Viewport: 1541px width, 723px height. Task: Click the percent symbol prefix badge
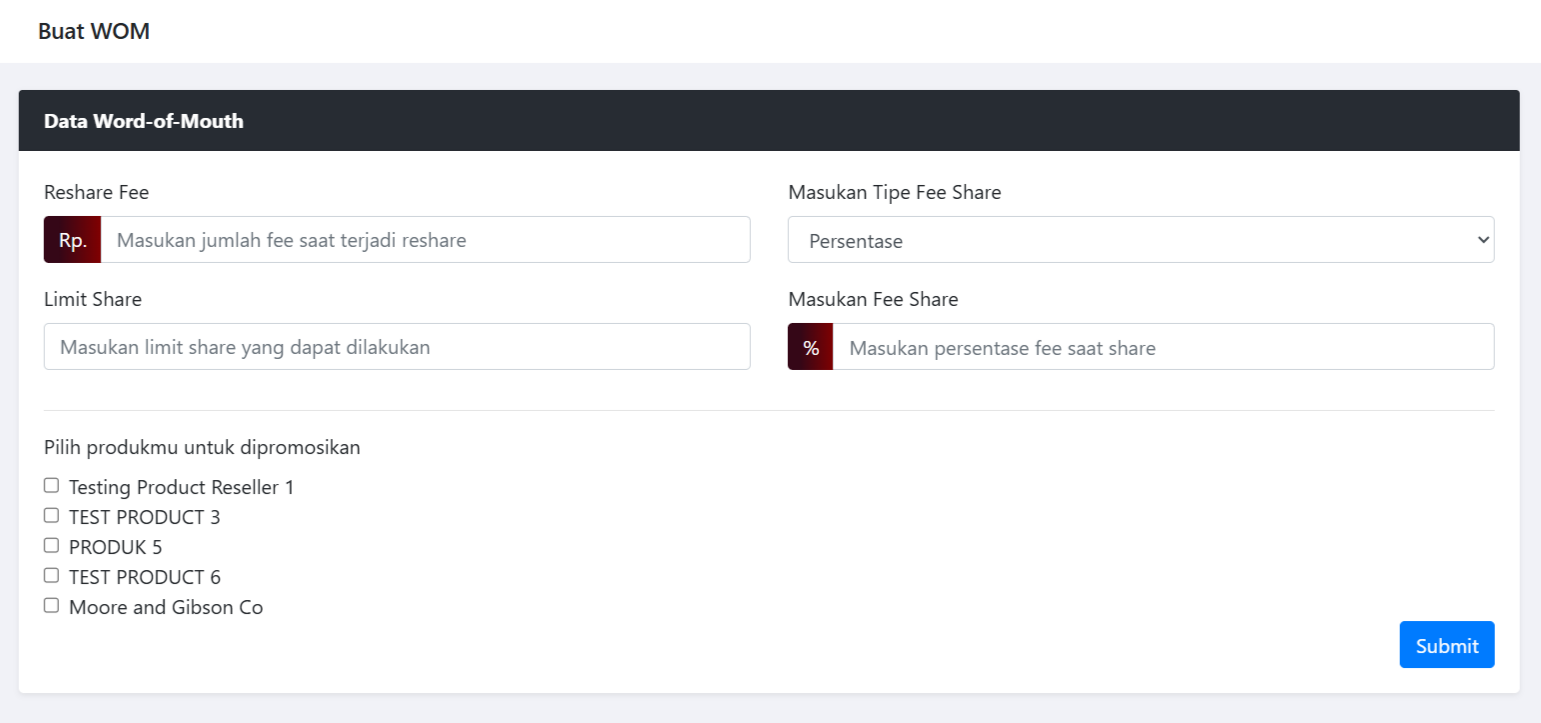point(810,347)
